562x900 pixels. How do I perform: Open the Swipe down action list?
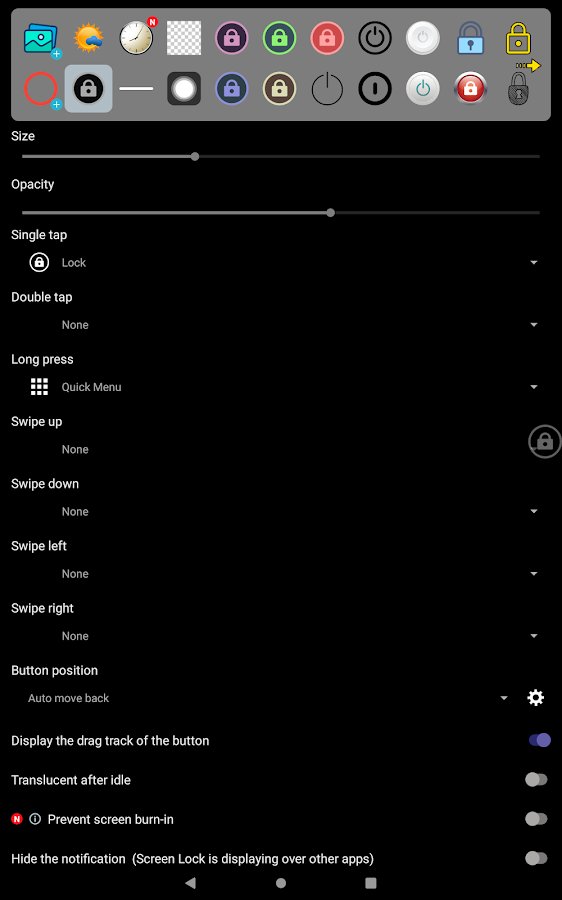coord(281,511)
